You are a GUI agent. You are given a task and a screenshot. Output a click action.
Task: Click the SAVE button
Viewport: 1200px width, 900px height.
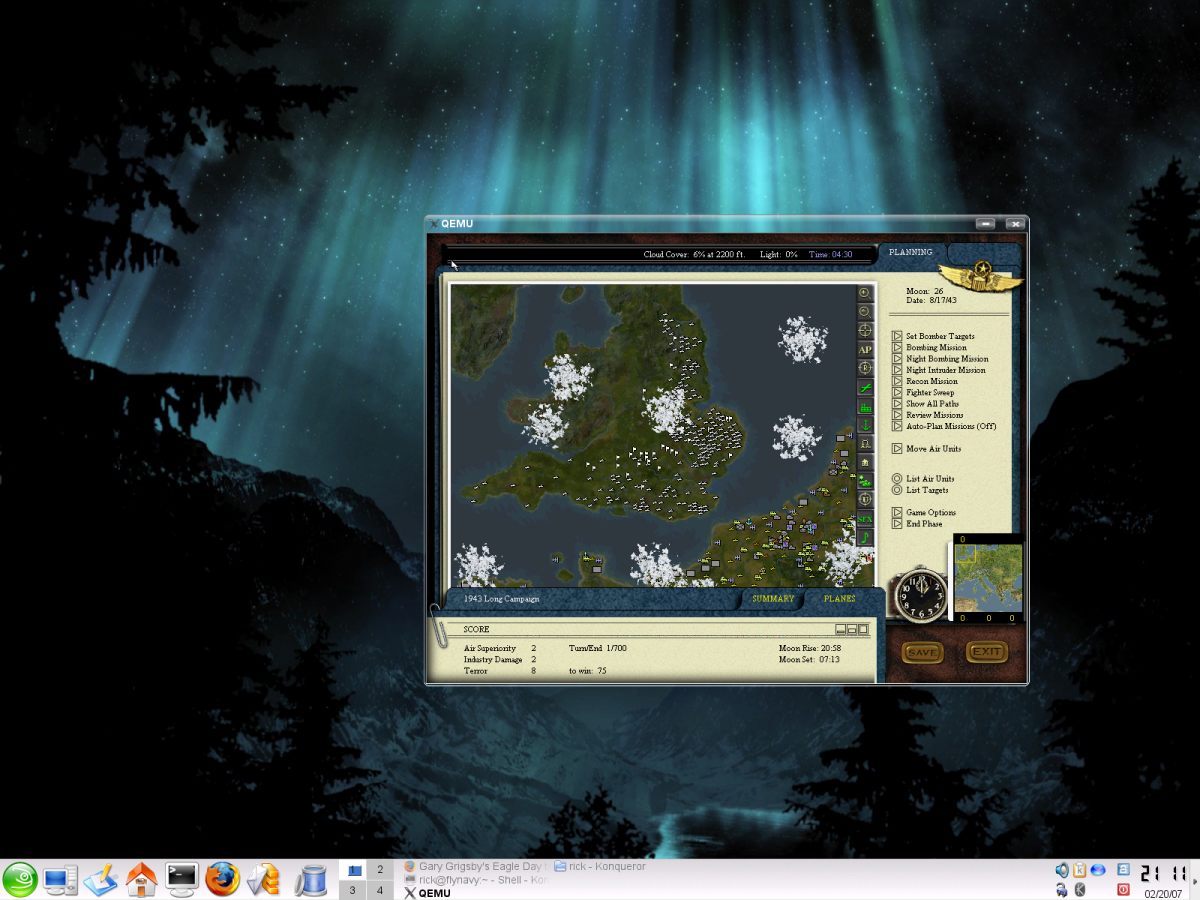[x=922, y=652]
